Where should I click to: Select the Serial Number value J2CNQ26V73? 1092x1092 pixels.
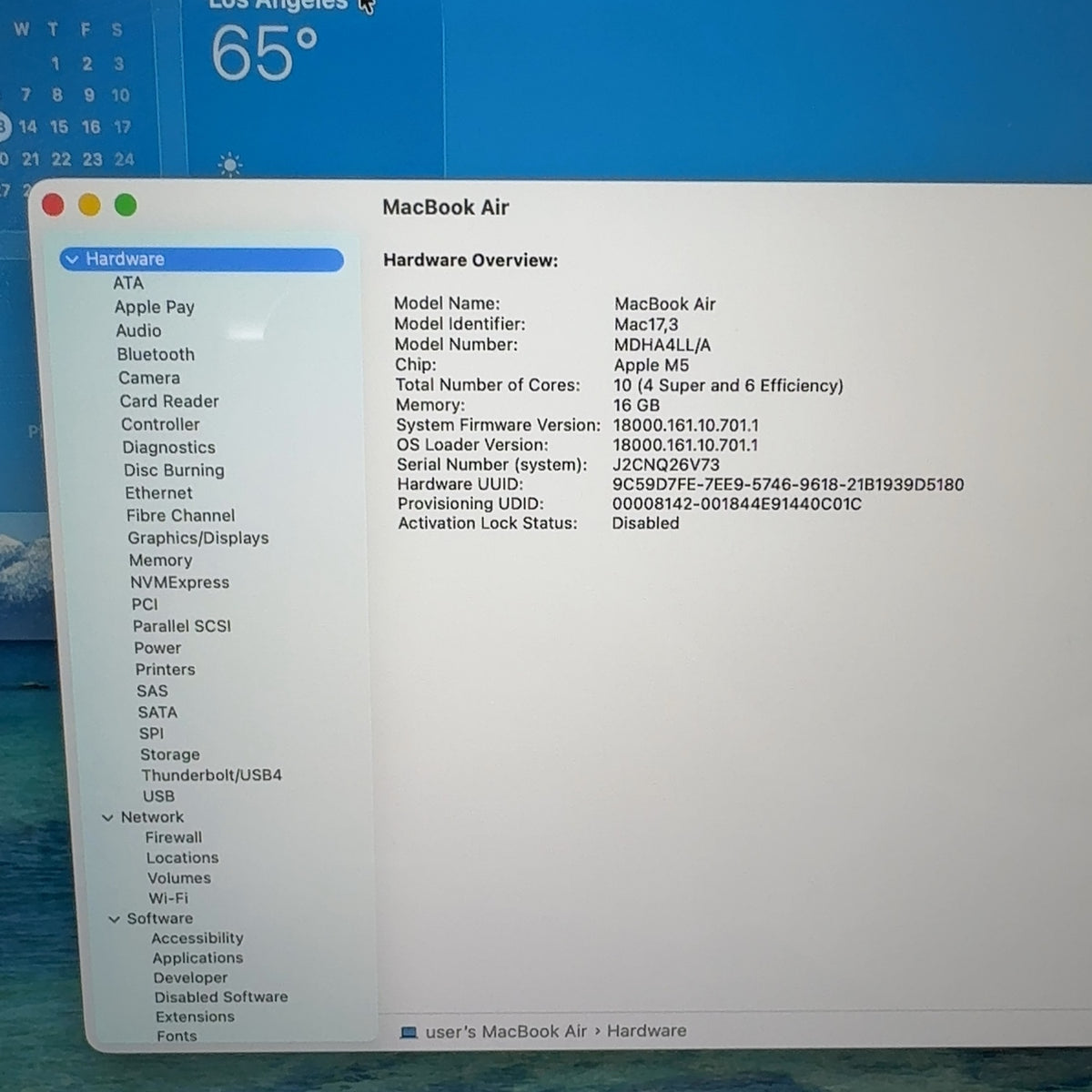pos(666,465)
